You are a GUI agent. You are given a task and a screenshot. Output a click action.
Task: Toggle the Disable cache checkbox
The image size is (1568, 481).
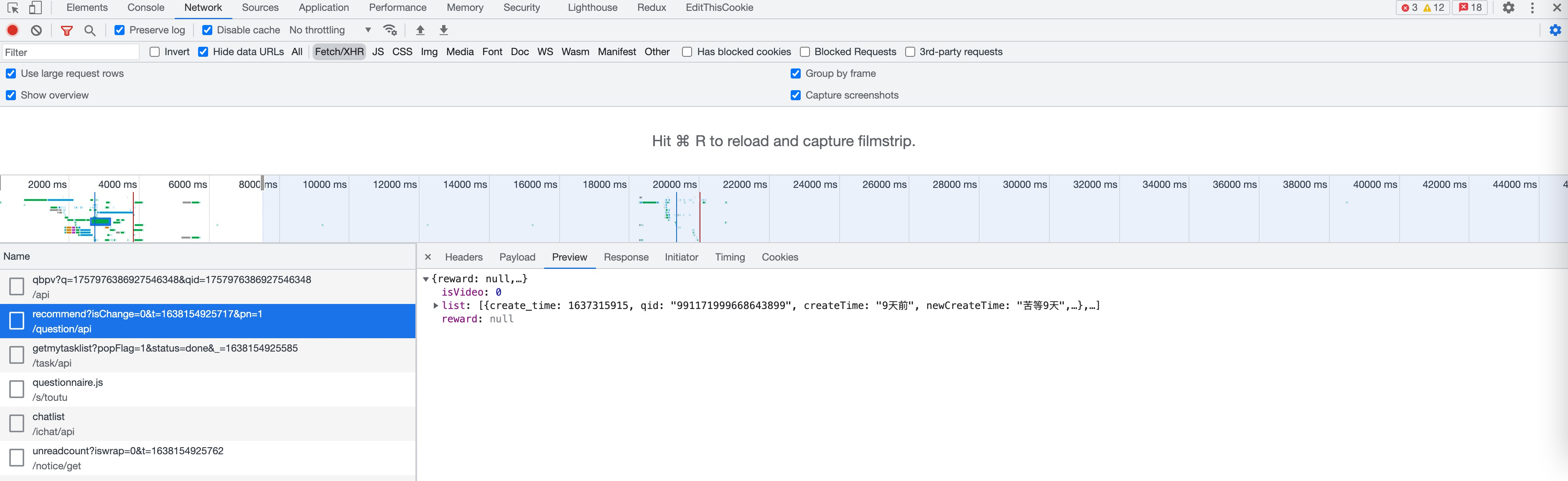pyautogui.click(x=208, y=30)
